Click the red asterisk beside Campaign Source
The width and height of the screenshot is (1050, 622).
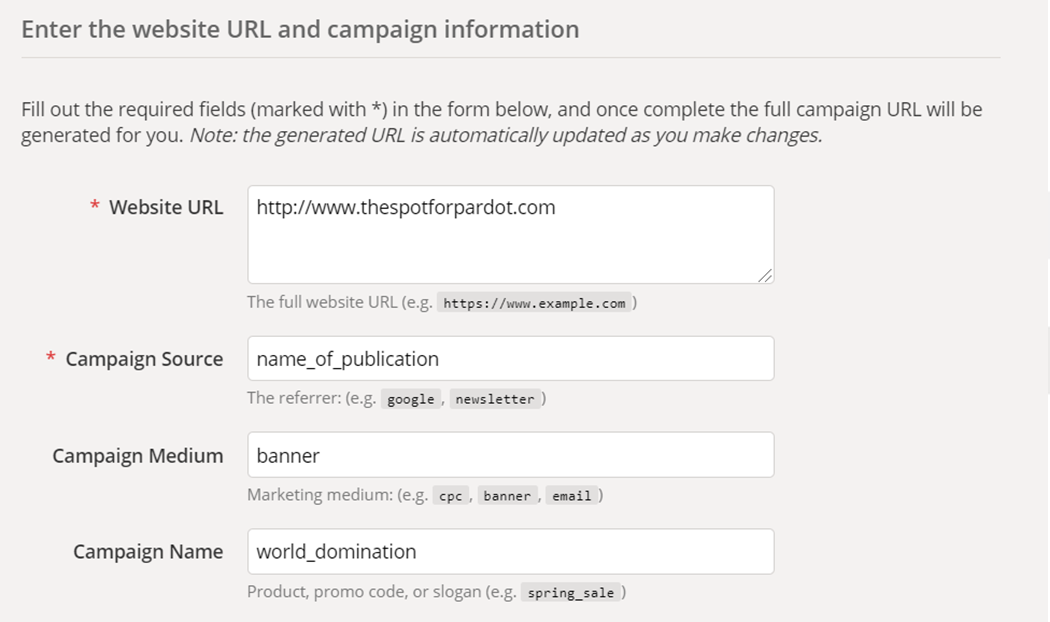pyautogui.click(x=51, y=359)
